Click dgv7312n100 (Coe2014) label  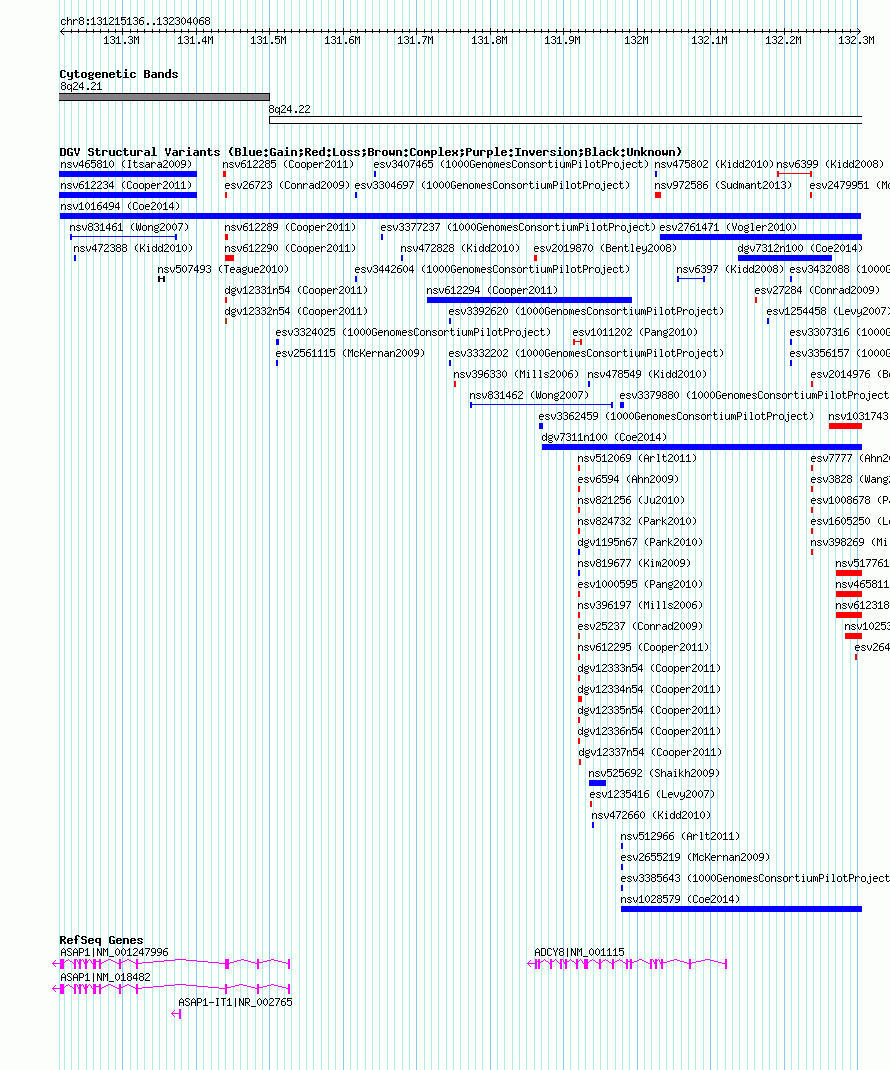pyautogui.click(x=801, y=248)
